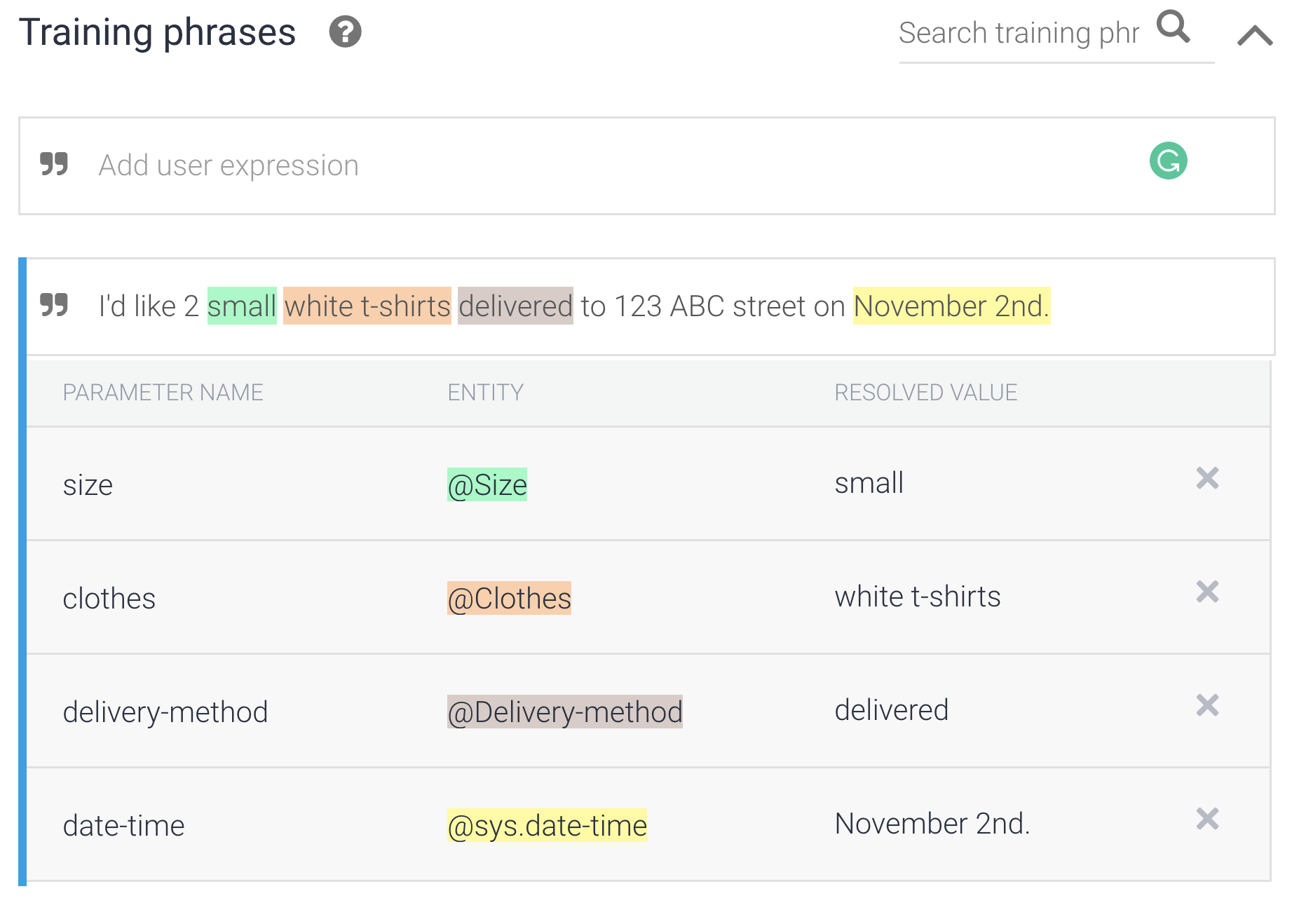This screenshot has width=1299, height=924.
Task: Open the @Size entity dropdown
Action: 487,485
